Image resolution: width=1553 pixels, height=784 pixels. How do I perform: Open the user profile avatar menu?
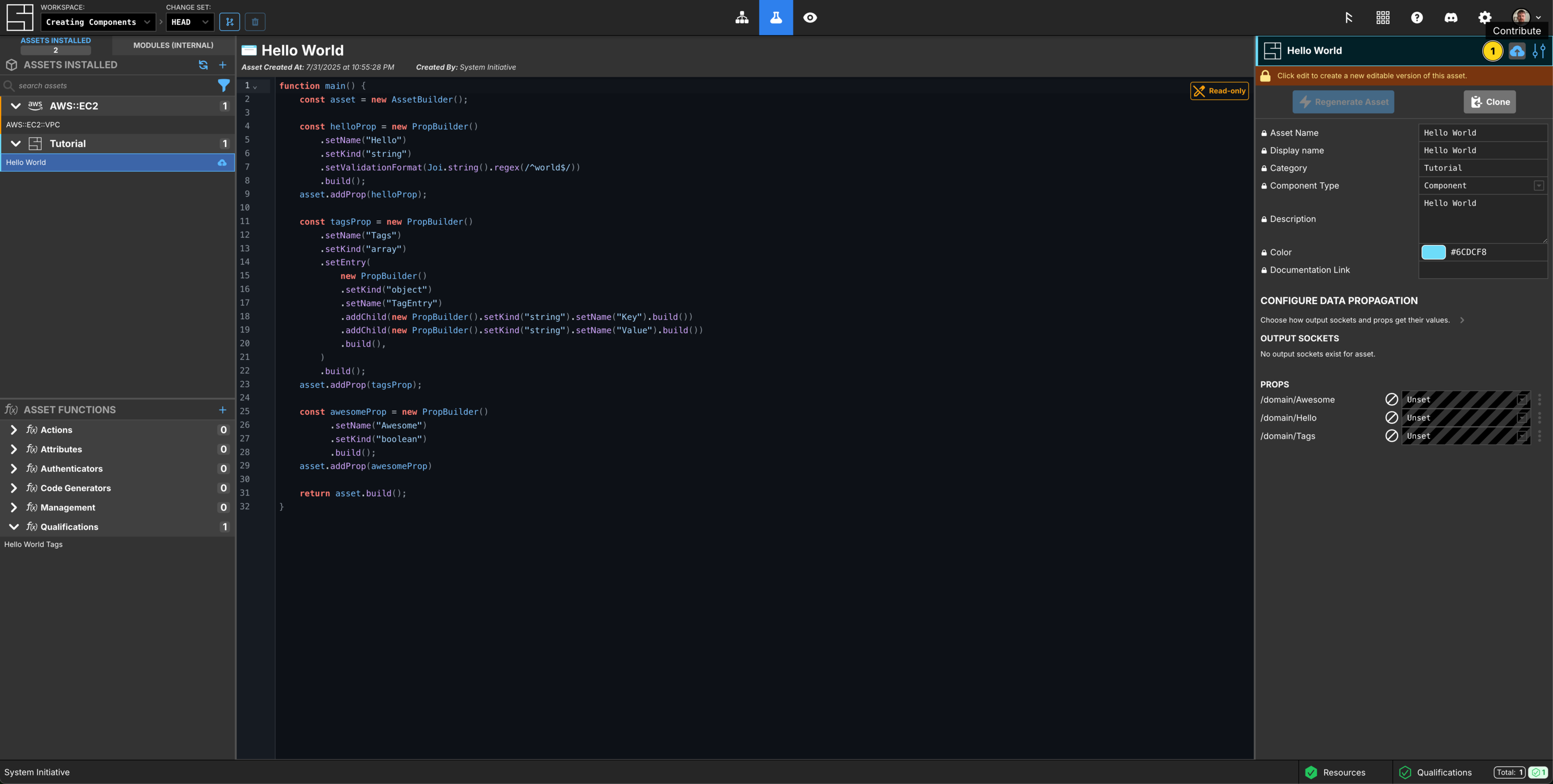point(1526,17)
